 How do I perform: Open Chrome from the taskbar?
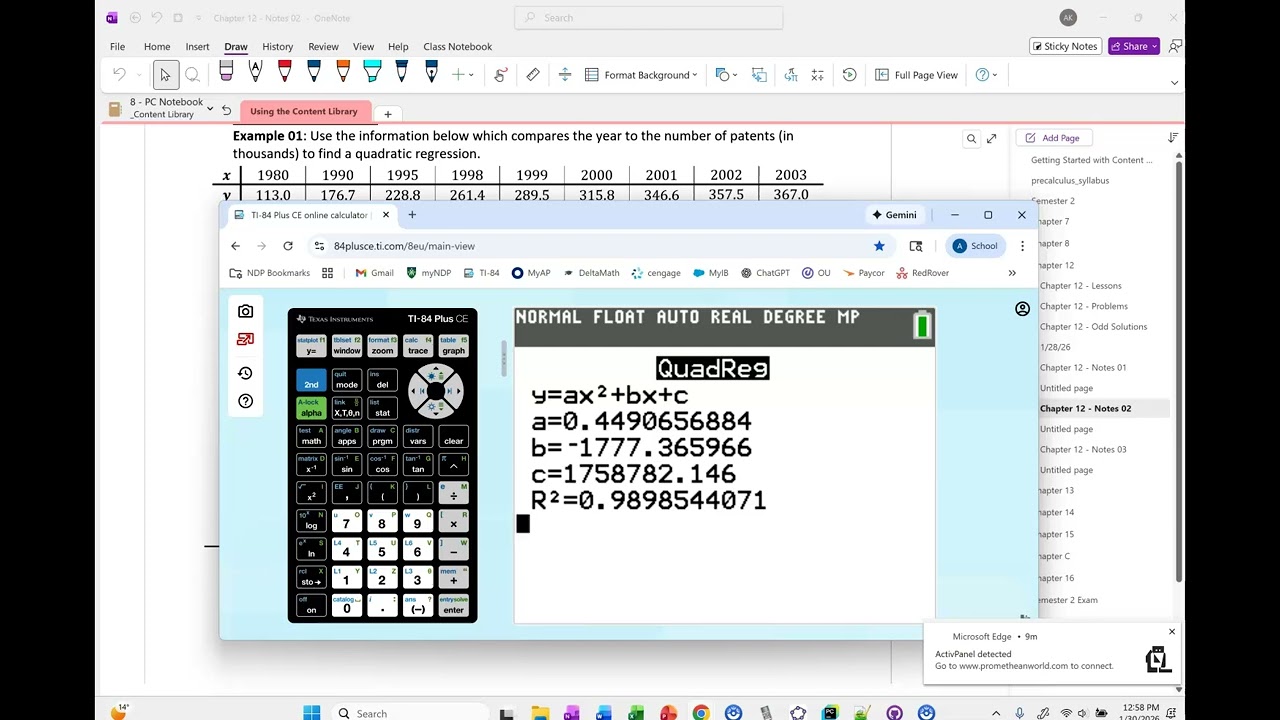[x=701, y=713]
